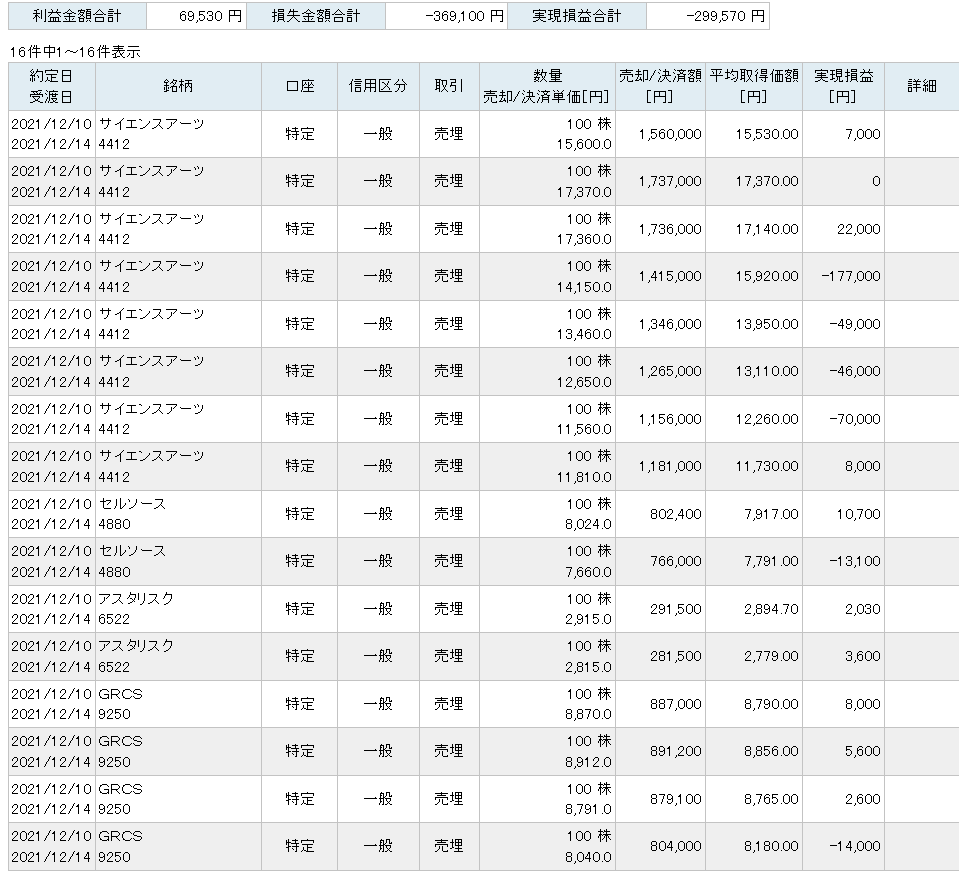
Task: Click the 2,815.0 unit price cell
Action: coord(588,667)
